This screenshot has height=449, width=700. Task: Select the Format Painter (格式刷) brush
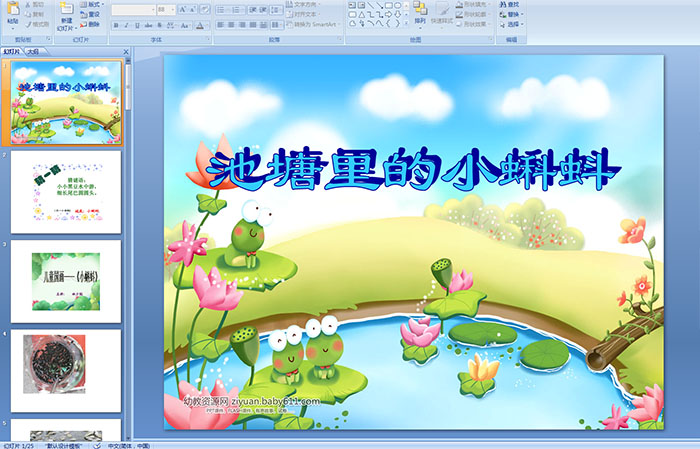coord(28,25)
